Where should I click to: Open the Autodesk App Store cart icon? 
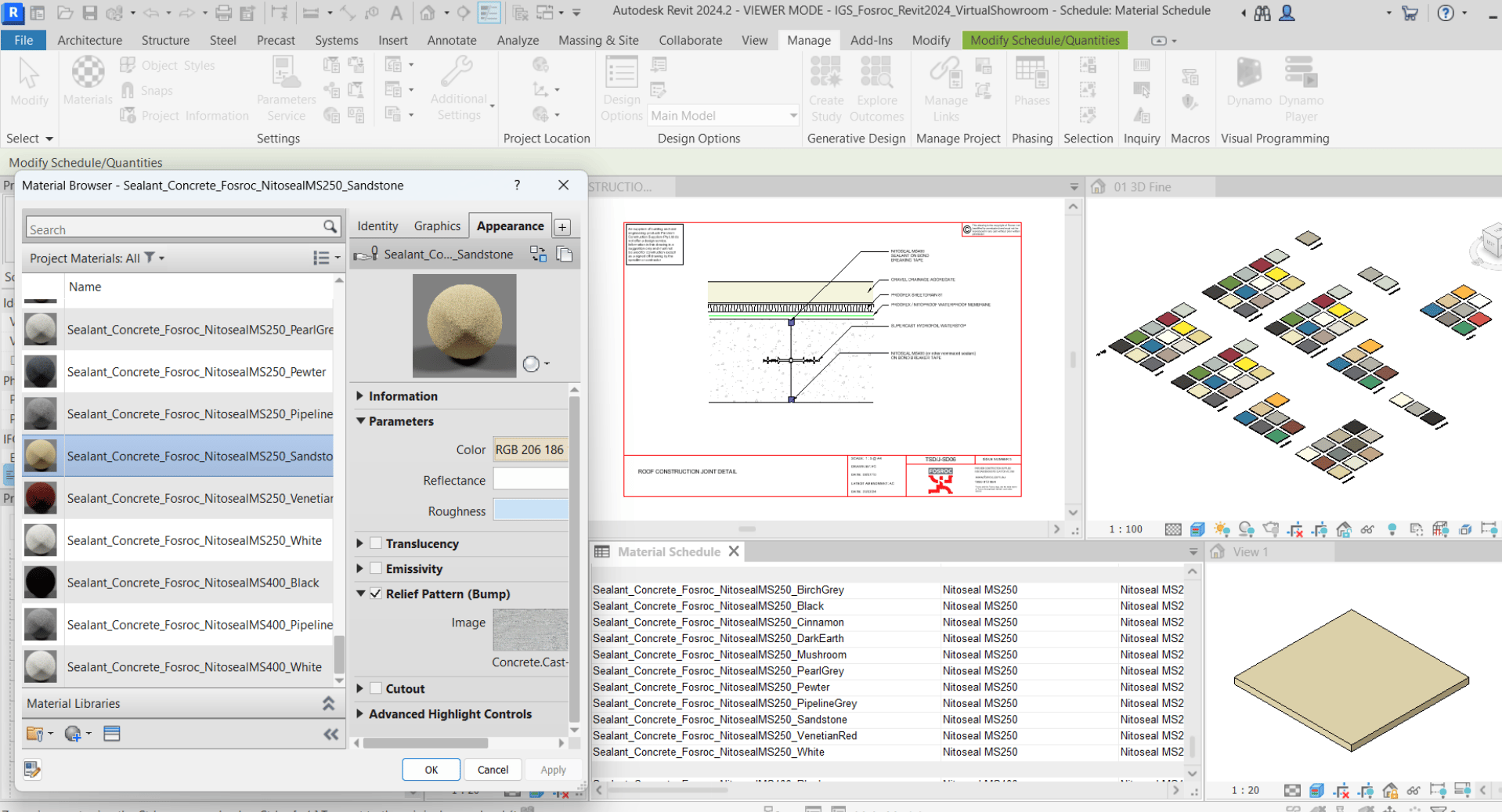click(x=1410, y=13)
